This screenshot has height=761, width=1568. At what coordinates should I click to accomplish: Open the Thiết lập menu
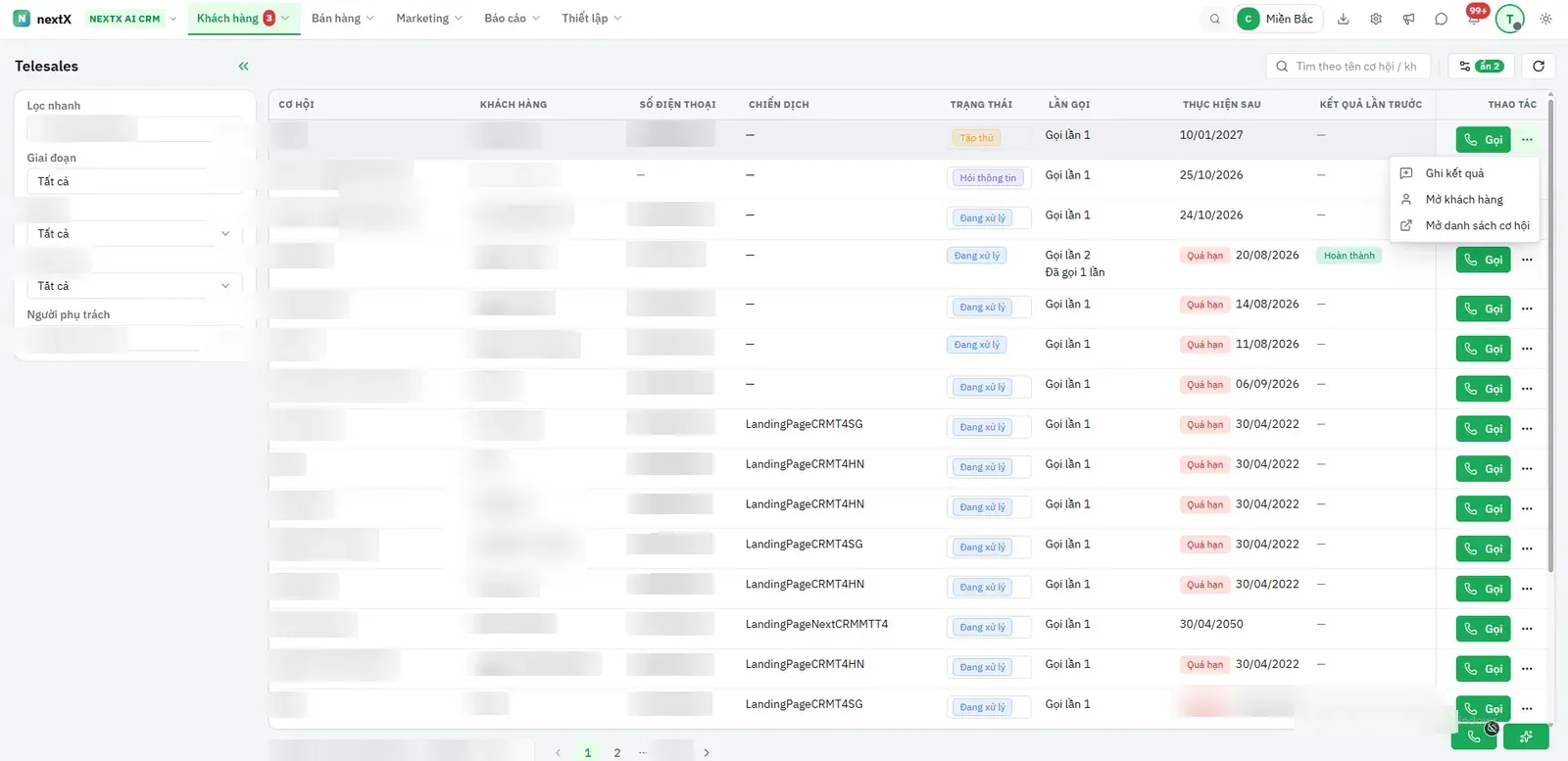[x=591, y=19]
